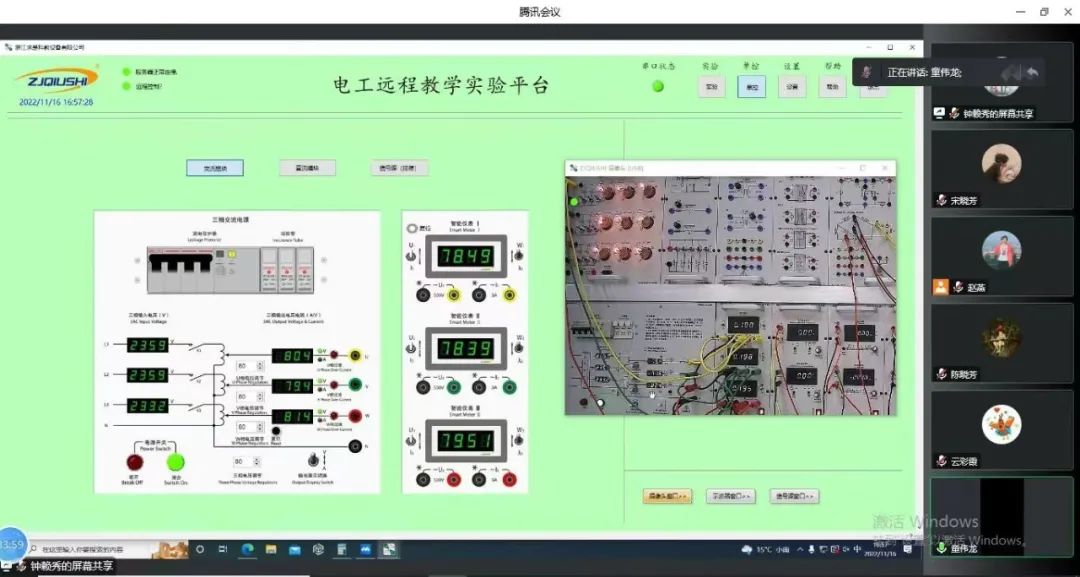Screen dimensions: 1080x577
Task: Select the second DC module tab
Action: coord(307,168)
